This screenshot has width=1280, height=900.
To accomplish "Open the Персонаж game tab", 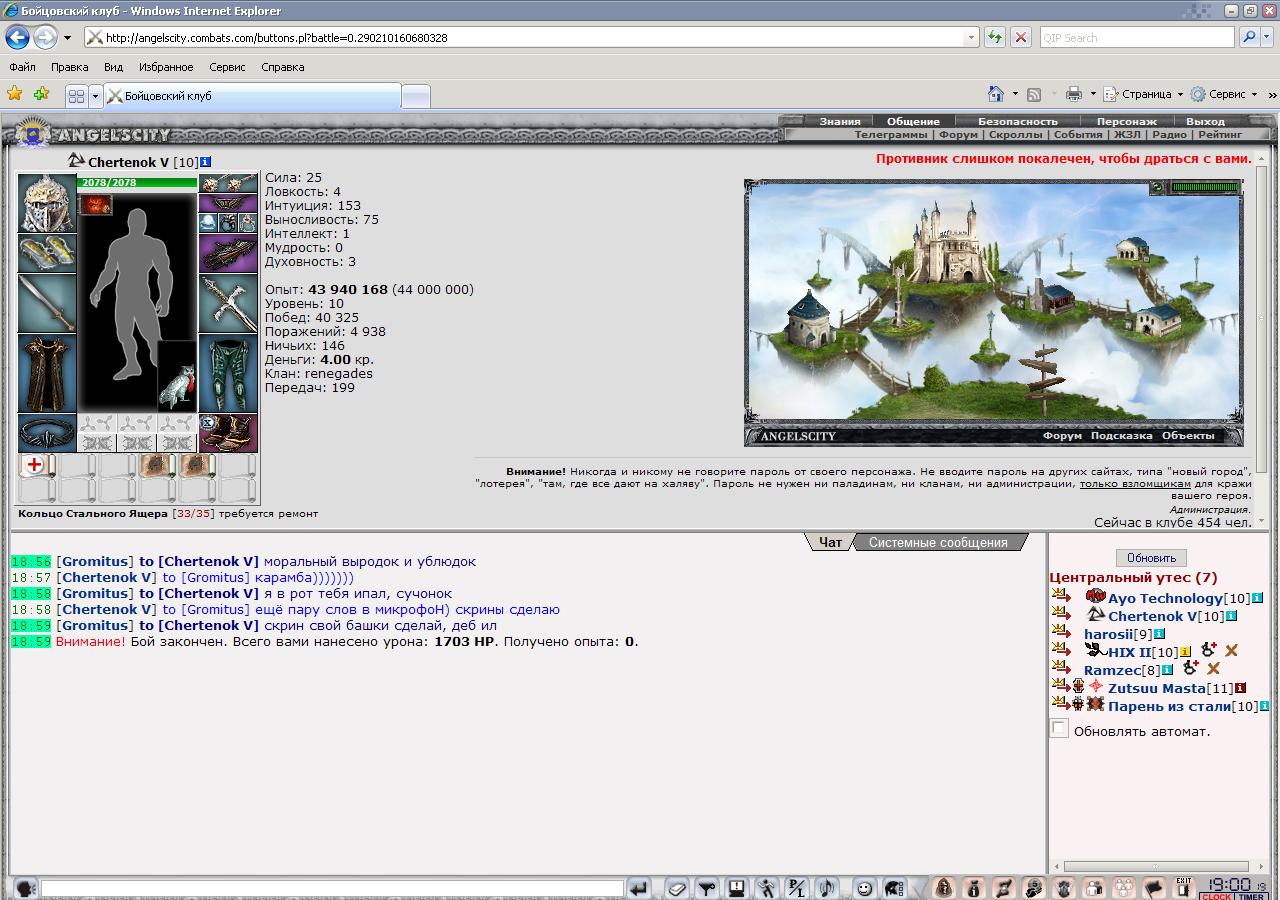I will click(x=1126, y=121).
